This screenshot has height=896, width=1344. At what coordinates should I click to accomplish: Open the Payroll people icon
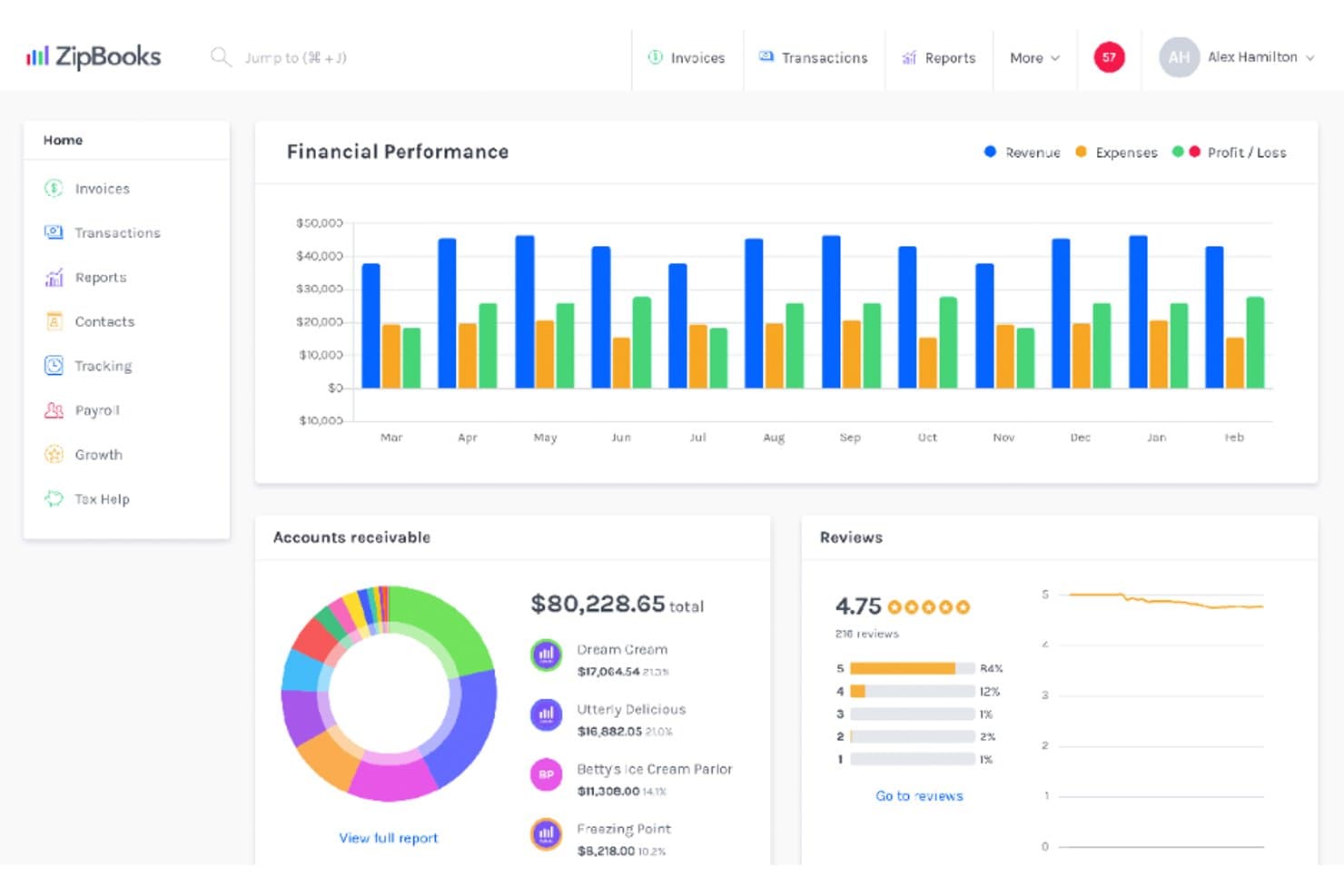pyautogui.click(x=54, y=410)
